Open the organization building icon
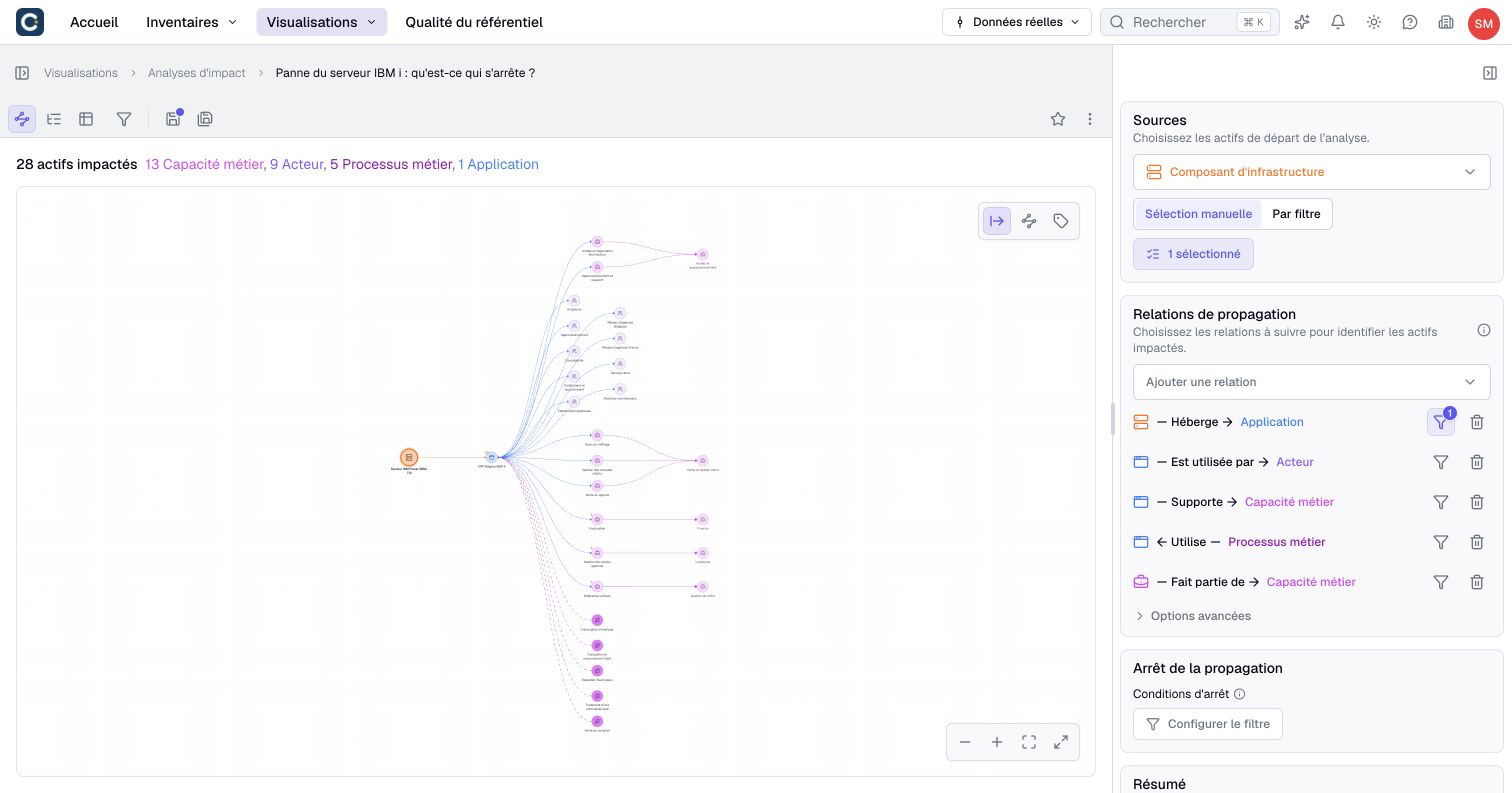 pos(1446,22)
